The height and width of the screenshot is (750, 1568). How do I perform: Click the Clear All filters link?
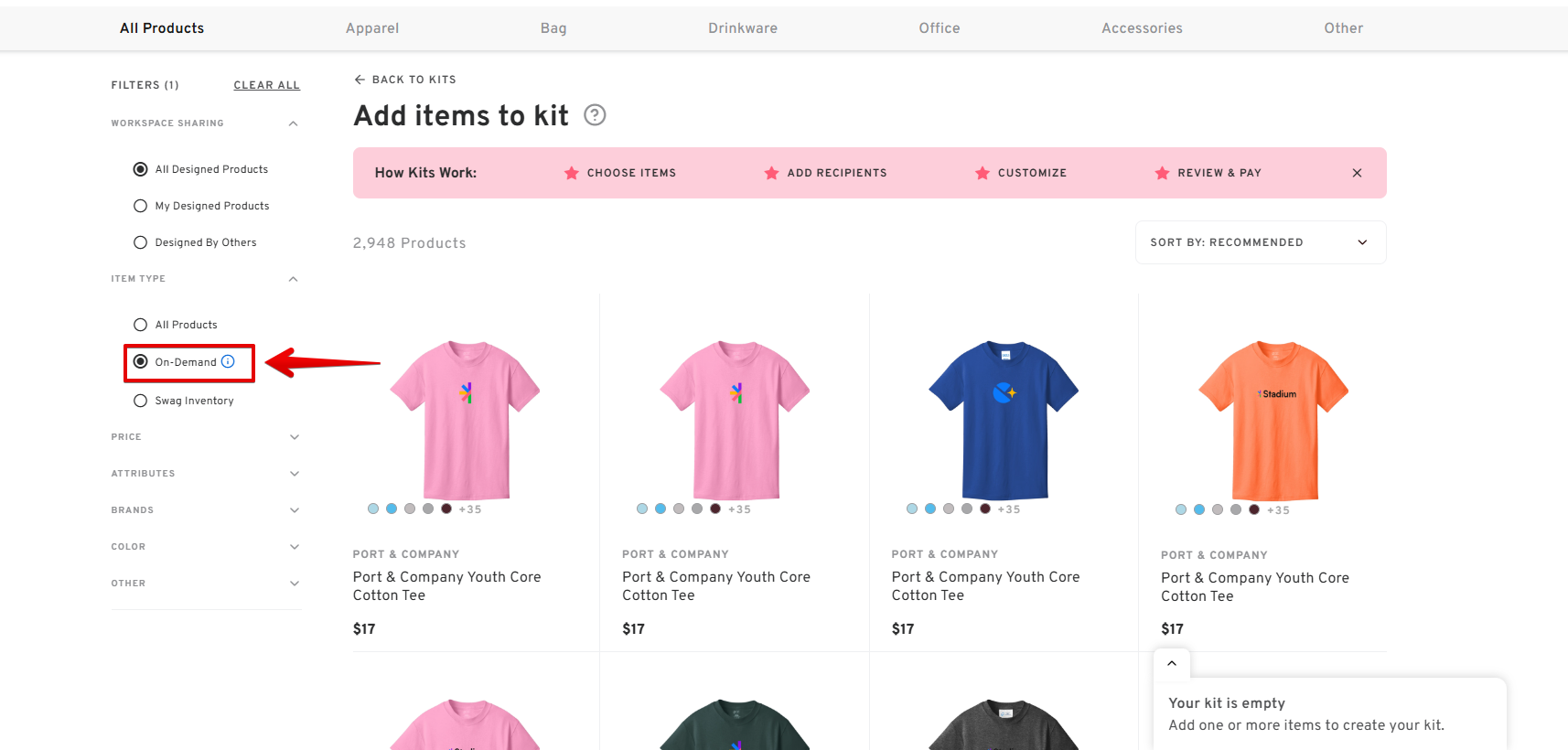[x=266, y=85]
